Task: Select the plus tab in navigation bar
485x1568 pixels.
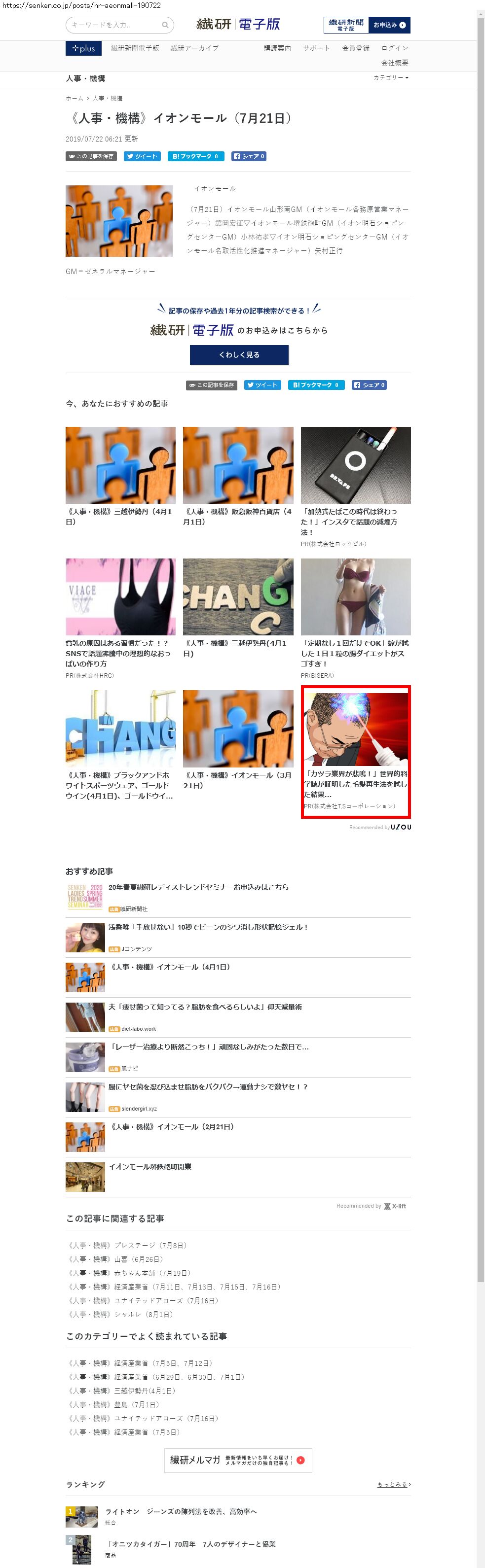Action: tap(83, 48)
